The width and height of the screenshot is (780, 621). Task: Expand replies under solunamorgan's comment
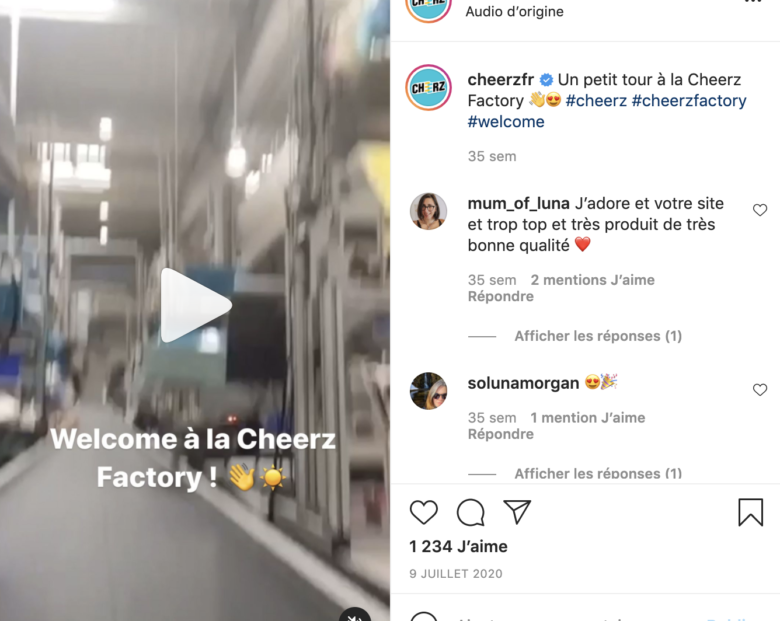click(598, 473)
